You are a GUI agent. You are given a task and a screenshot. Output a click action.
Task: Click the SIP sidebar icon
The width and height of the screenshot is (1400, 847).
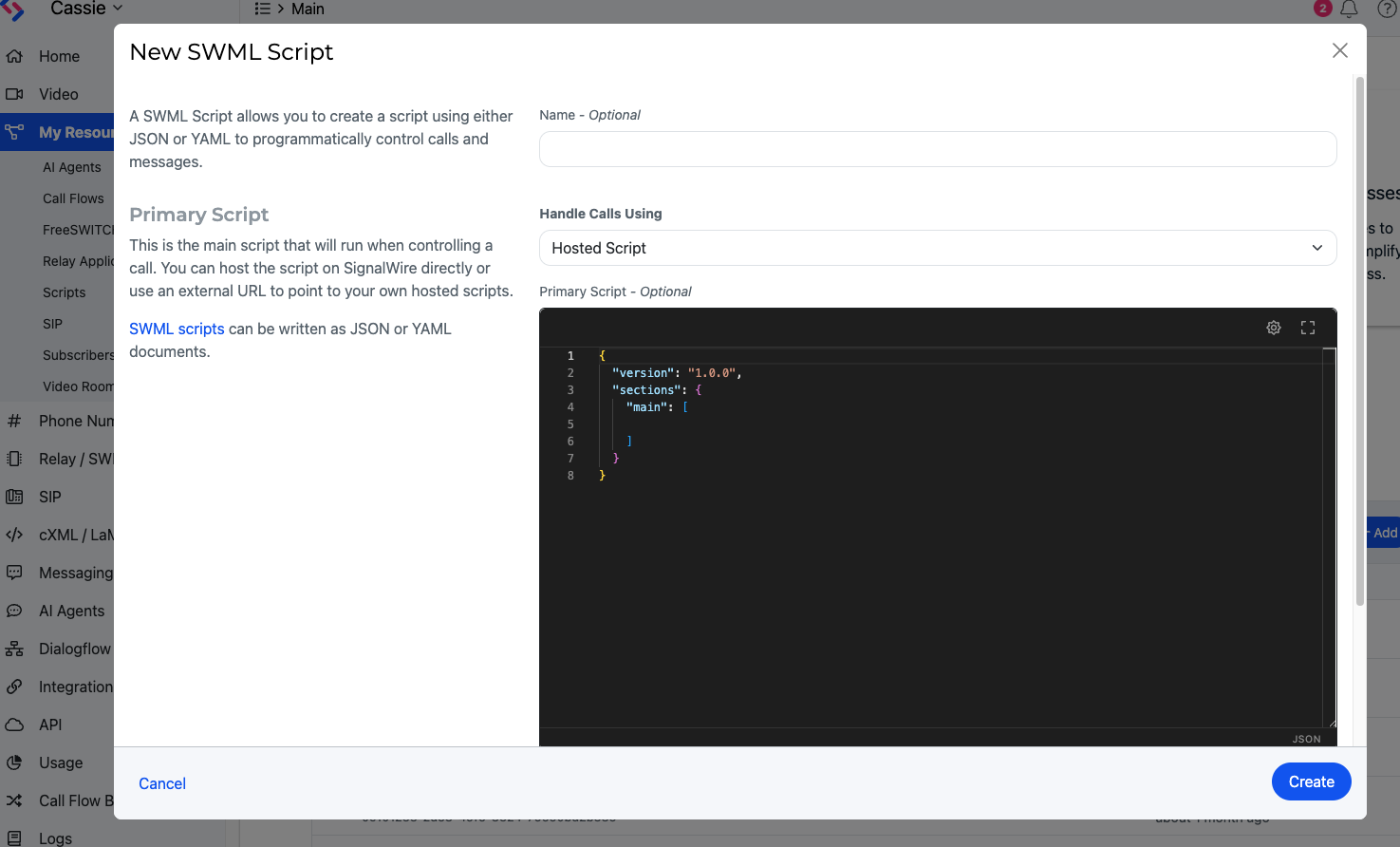click(14, 497)
